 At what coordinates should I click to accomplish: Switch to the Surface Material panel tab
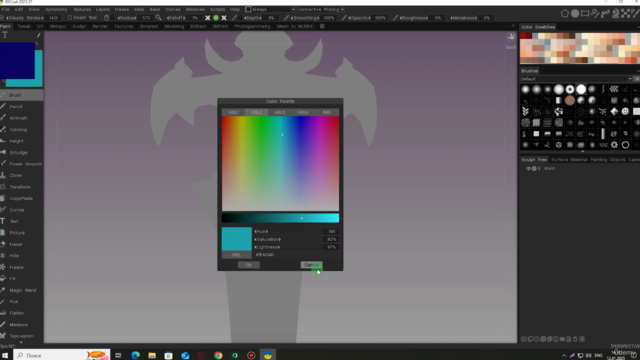point(569,160)
